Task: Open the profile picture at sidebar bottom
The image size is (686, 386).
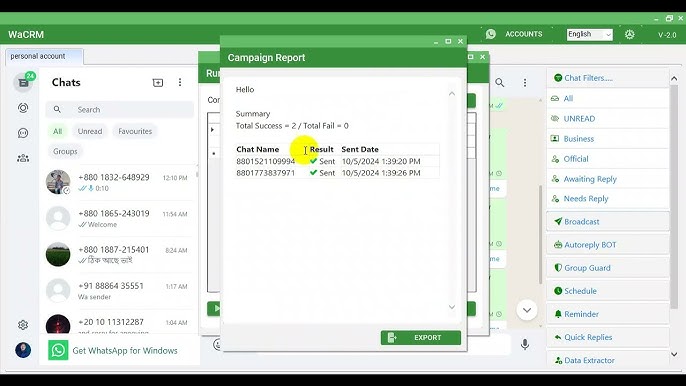Action: [23, 350]
